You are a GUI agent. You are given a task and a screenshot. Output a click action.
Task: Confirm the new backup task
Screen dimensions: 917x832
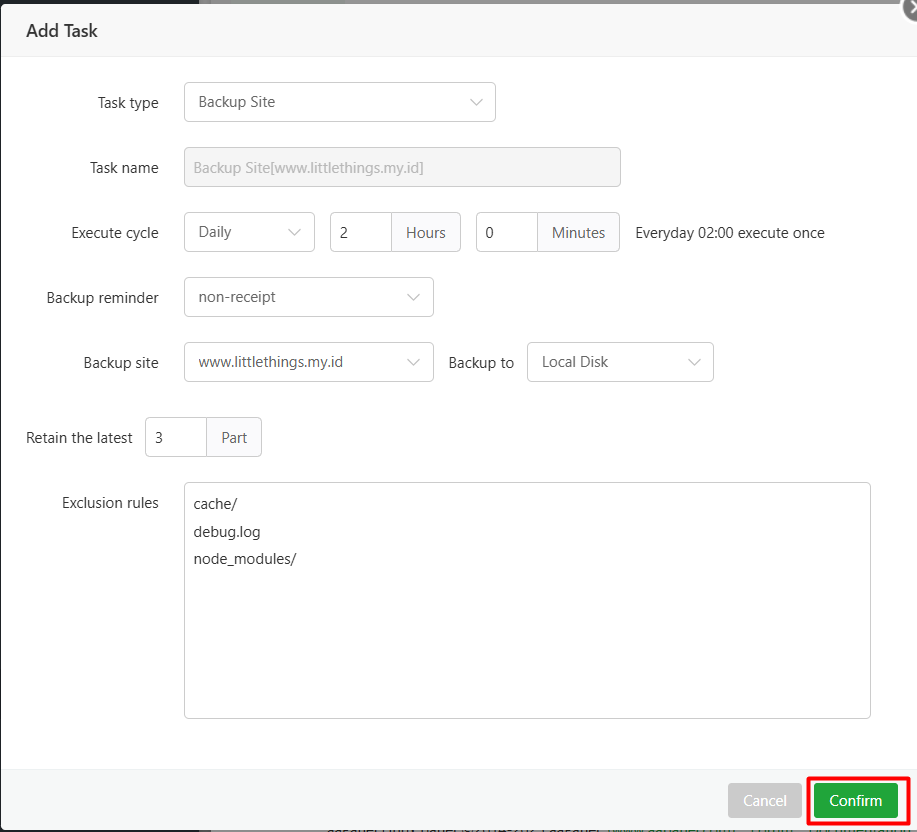click(x=856, y=800)
